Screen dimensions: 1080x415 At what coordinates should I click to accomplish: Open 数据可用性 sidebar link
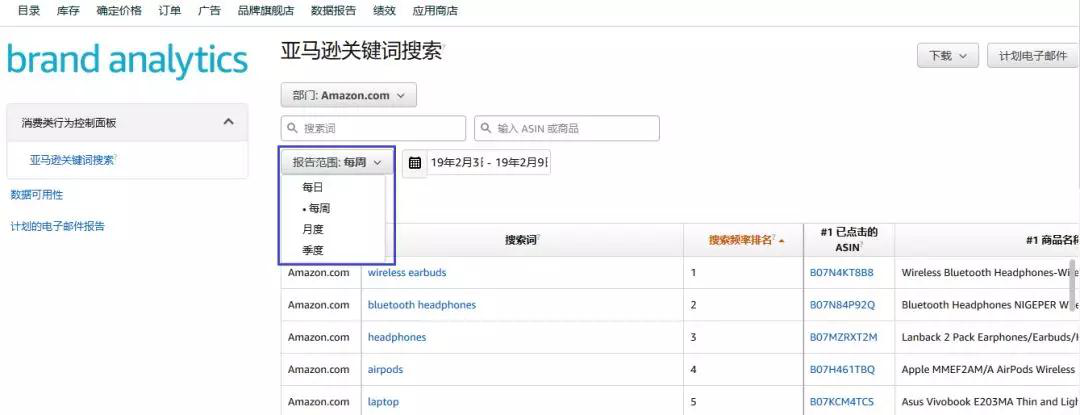click(36, 195)
